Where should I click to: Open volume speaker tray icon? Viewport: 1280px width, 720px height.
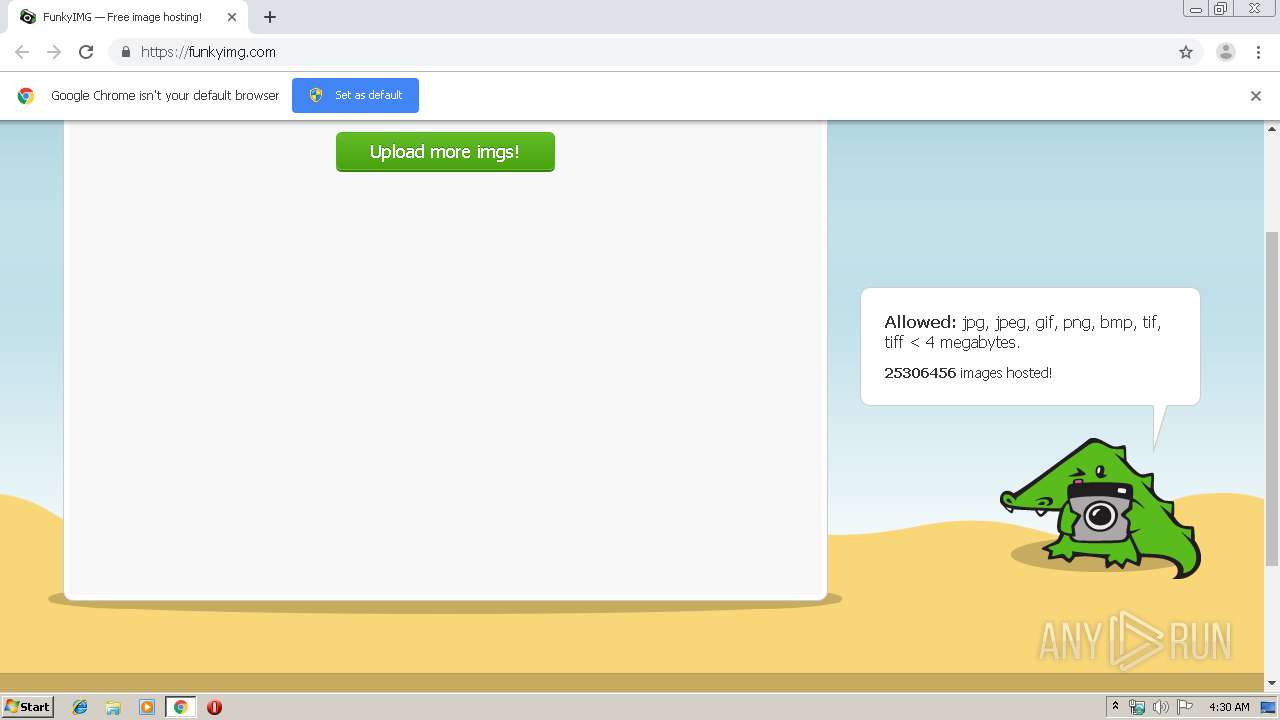[1161, 707]
